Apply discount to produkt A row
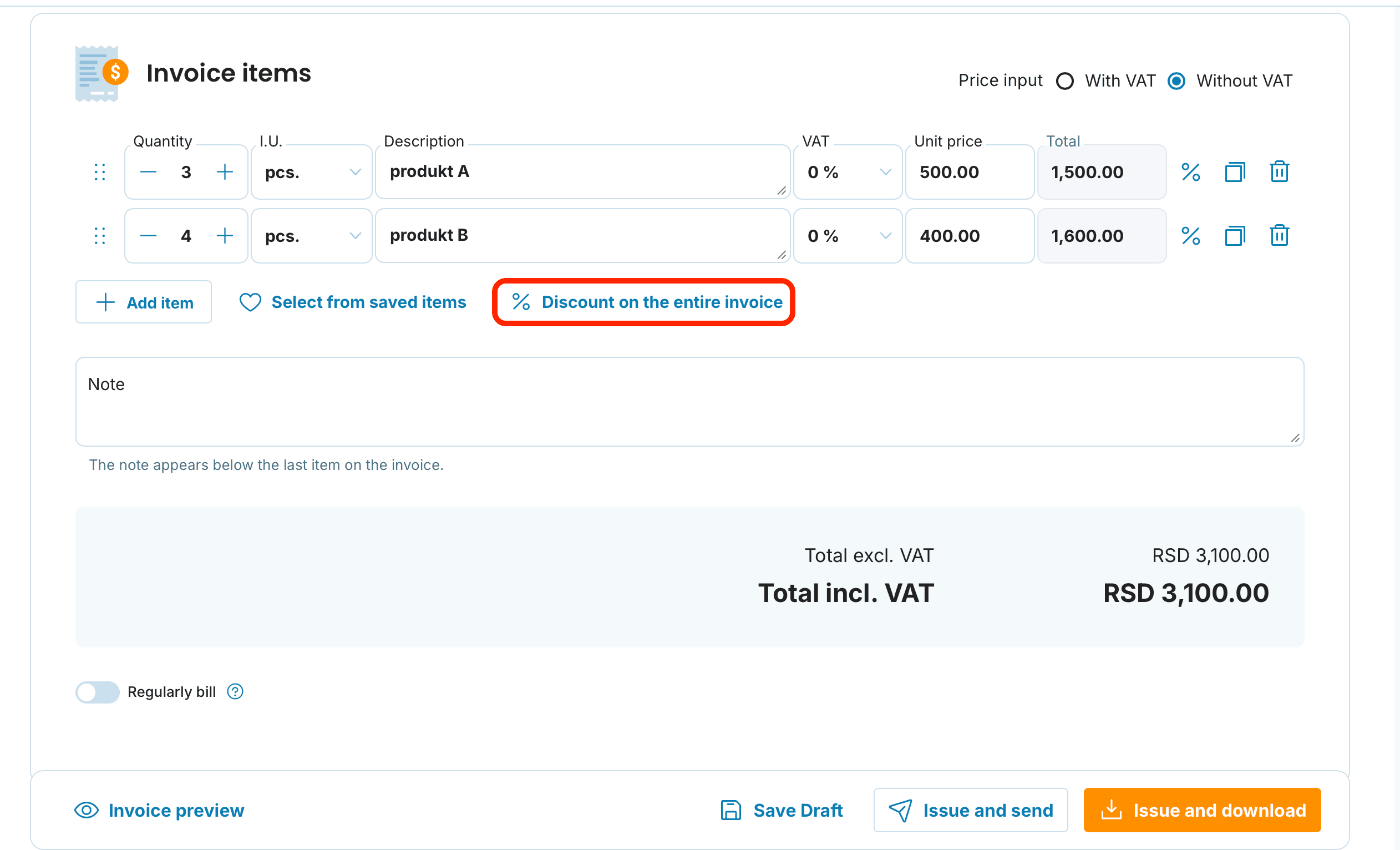1400x850 pixels. pos(1190,172)
